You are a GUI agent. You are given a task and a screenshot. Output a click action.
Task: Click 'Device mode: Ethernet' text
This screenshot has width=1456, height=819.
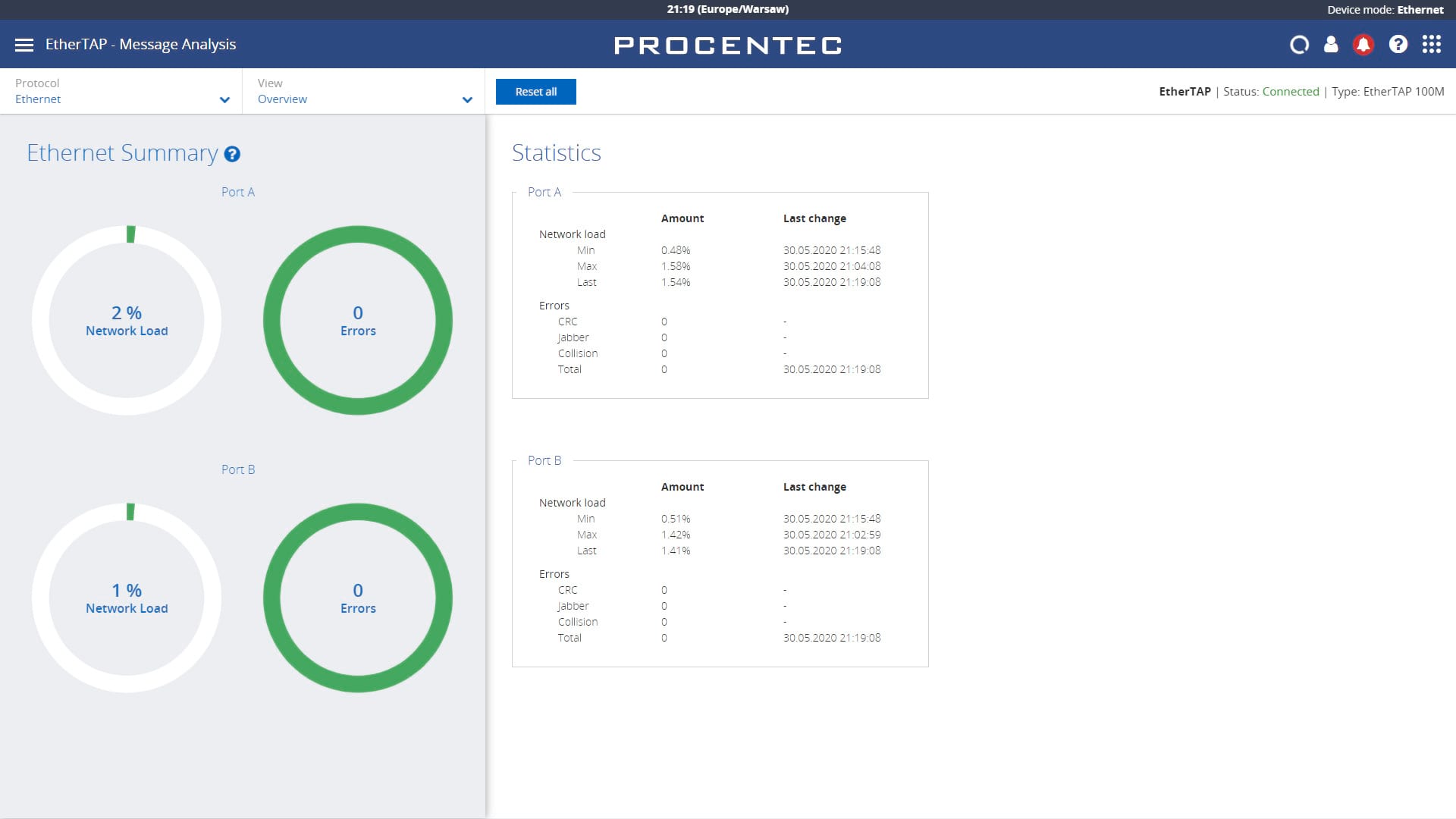point(1385,10)
